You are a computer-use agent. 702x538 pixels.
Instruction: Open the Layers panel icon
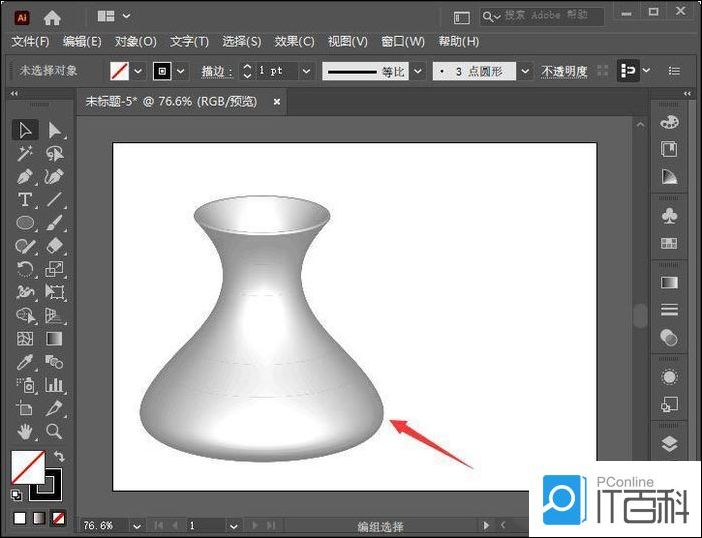pos(669,444)
